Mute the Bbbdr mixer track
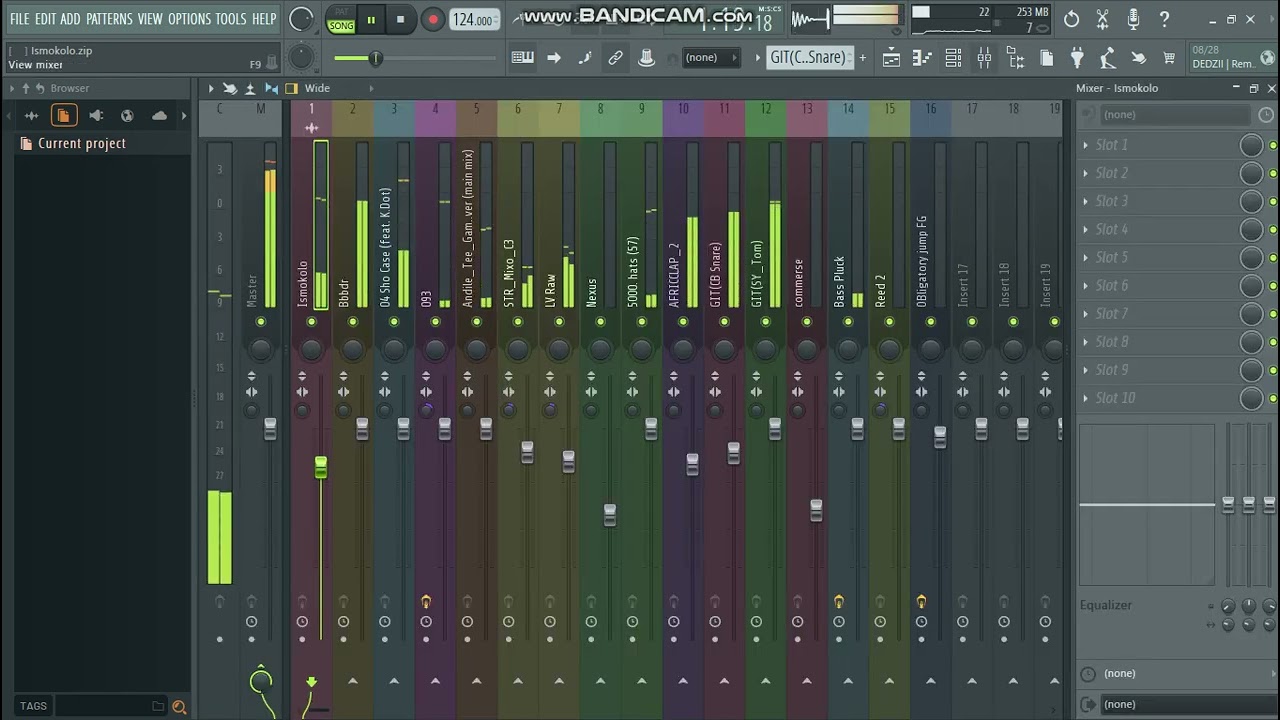 tap(352, 322)
